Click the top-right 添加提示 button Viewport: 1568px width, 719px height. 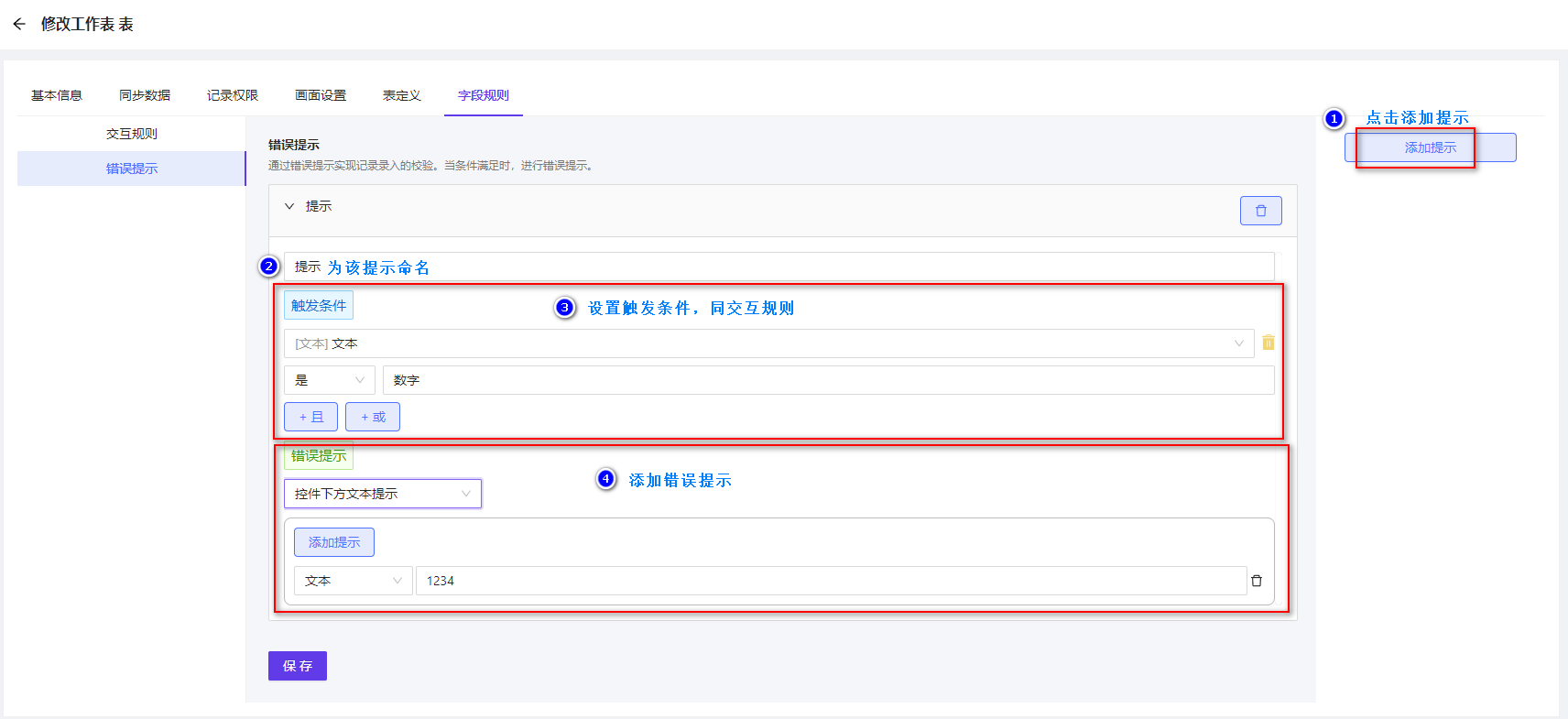1430,147
